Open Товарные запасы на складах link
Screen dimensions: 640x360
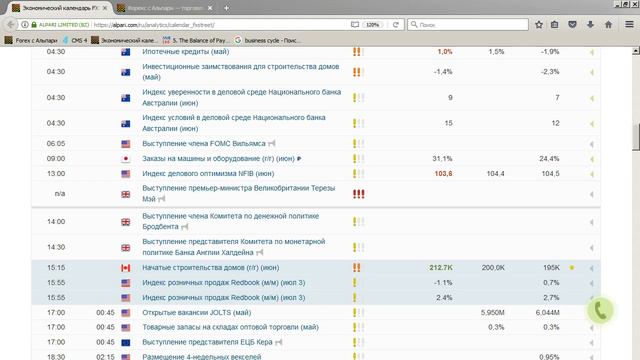click(230, 327)
